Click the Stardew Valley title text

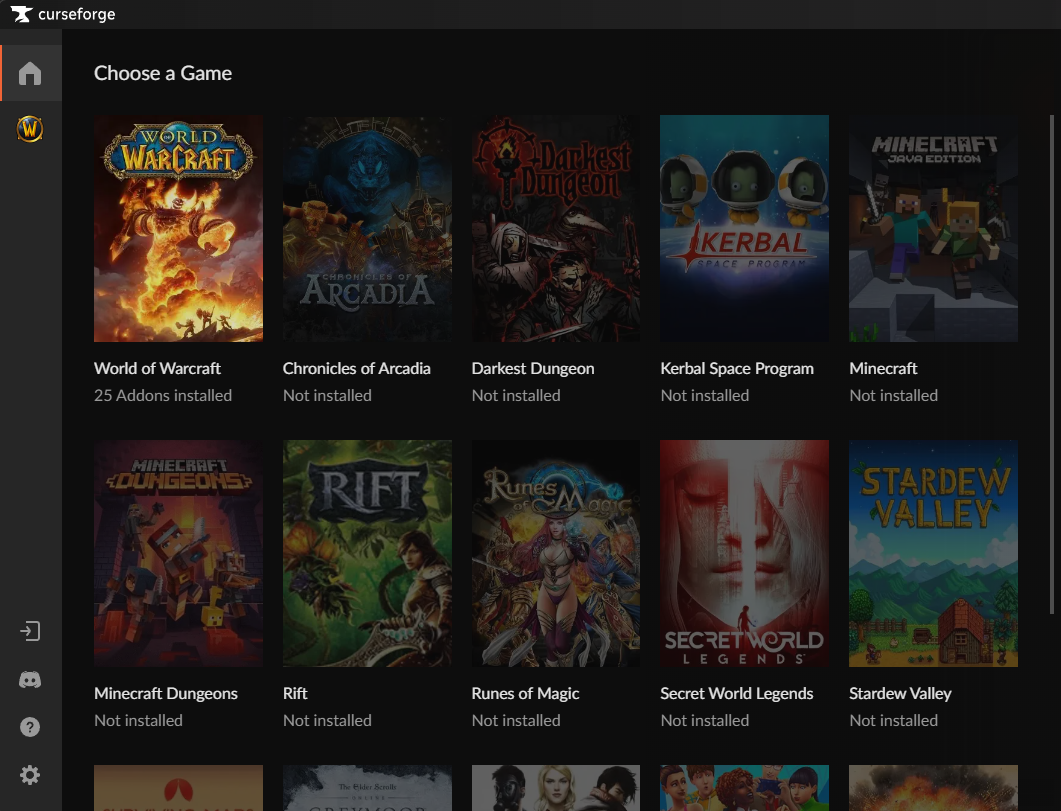(x=900, y=693)
